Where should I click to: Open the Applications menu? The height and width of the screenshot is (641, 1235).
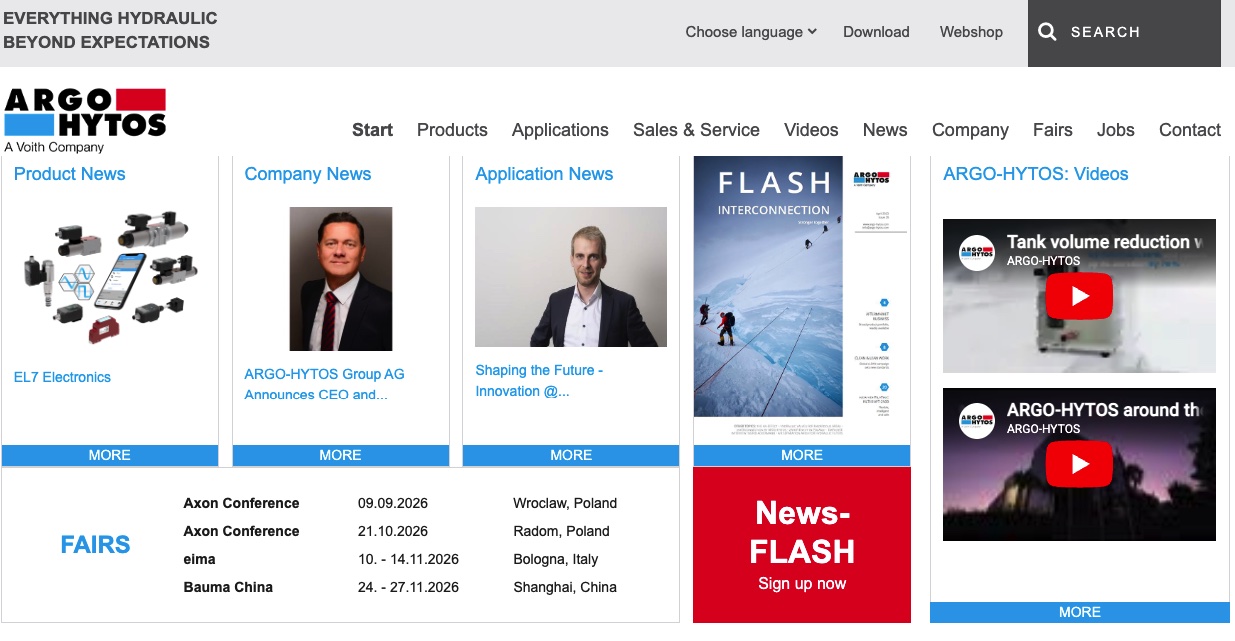(560, 130)
